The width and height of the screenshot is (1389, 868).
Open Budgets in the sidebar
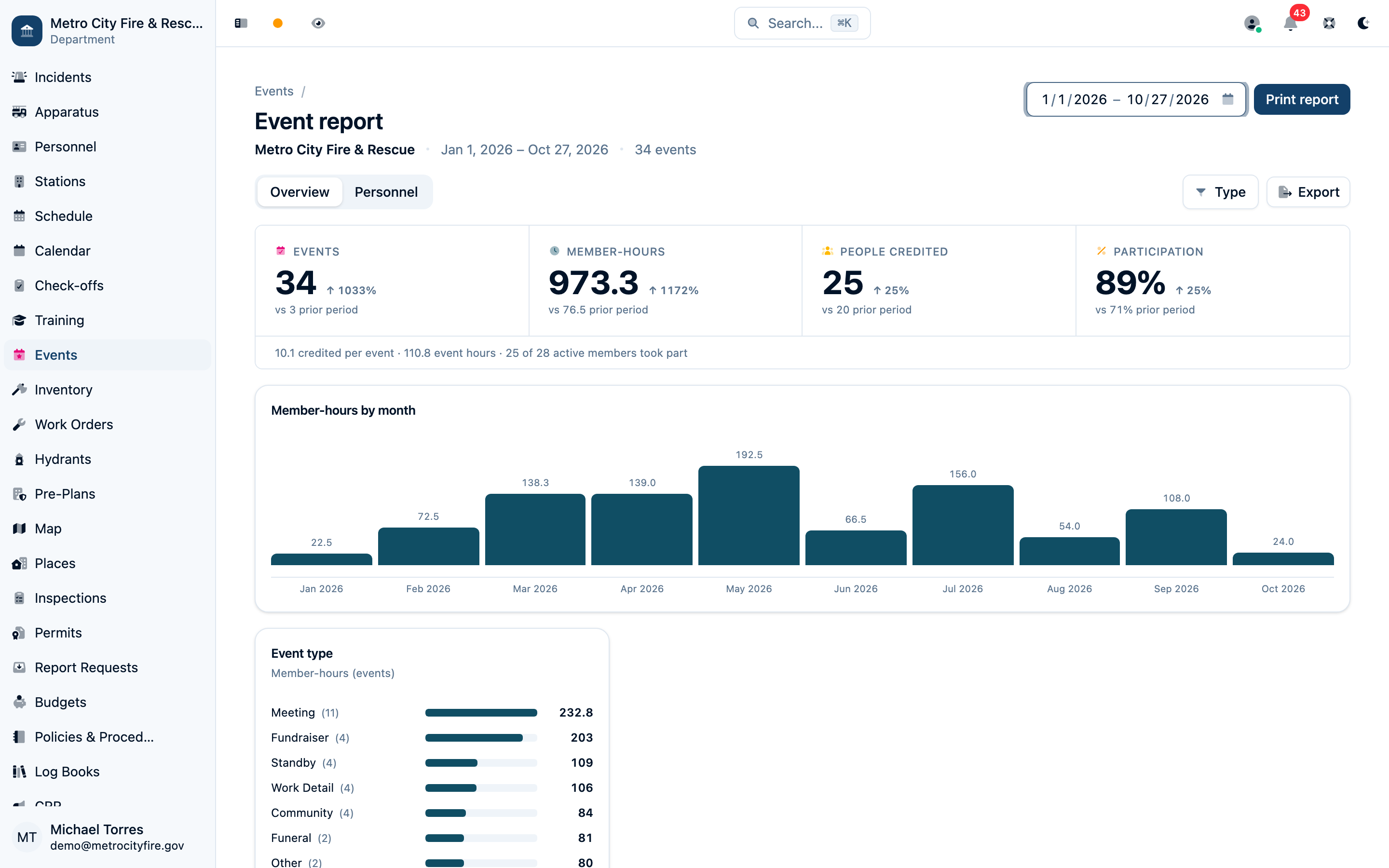point(108,702)
